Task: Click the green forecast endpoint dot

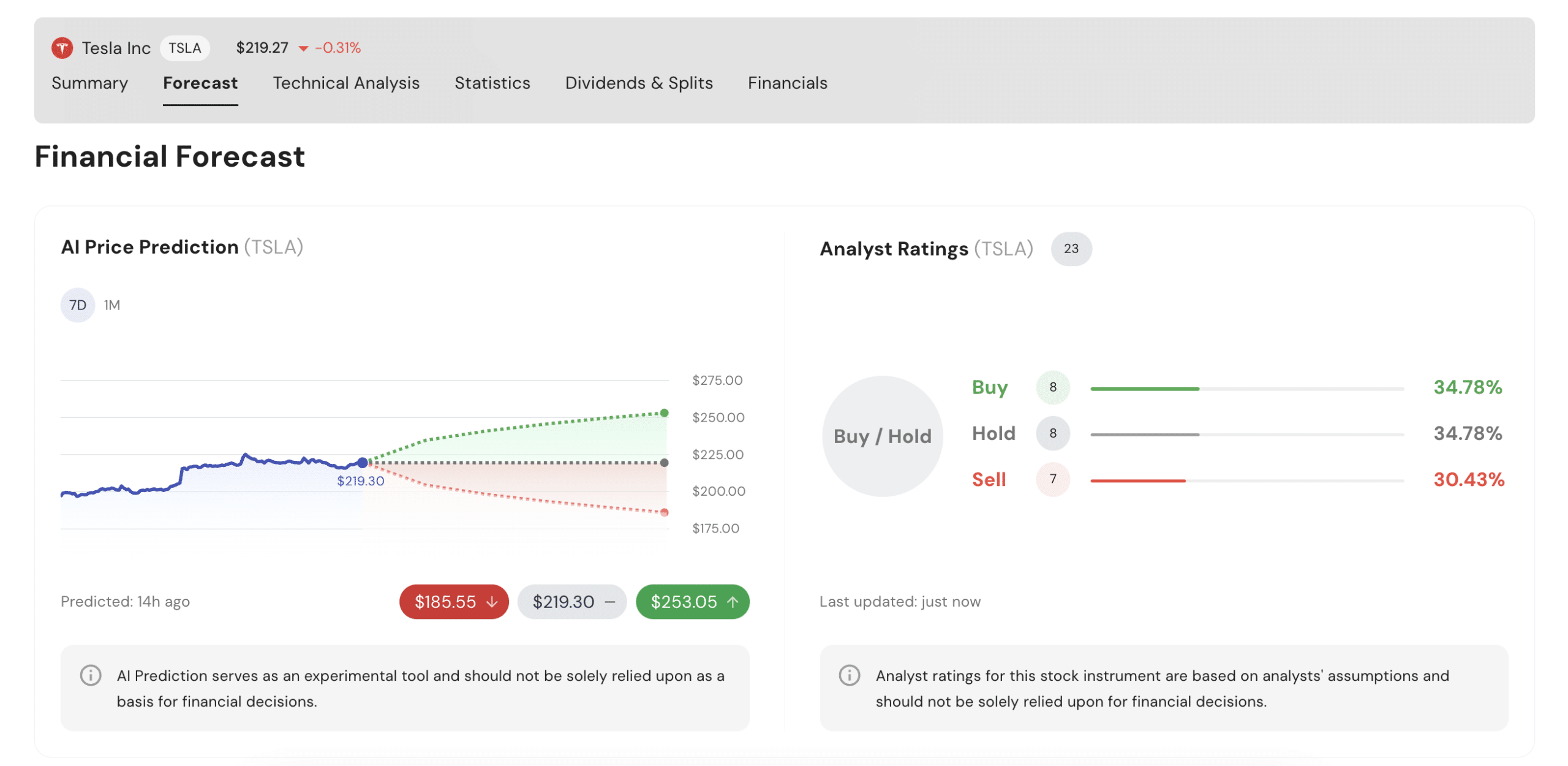Action: coord(664,413)
